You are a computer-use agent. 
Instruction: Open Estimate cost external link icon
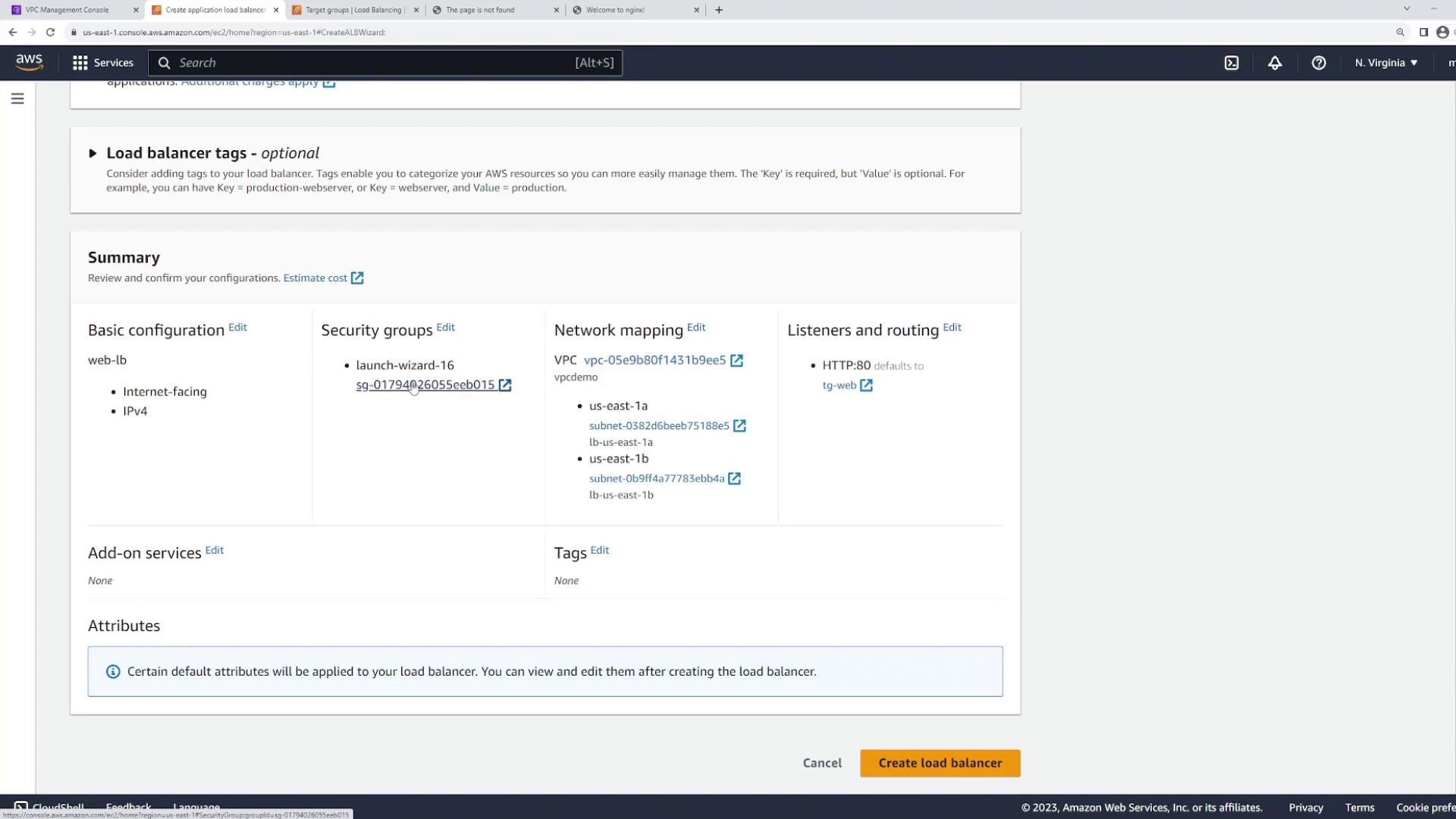coord(357,278)
